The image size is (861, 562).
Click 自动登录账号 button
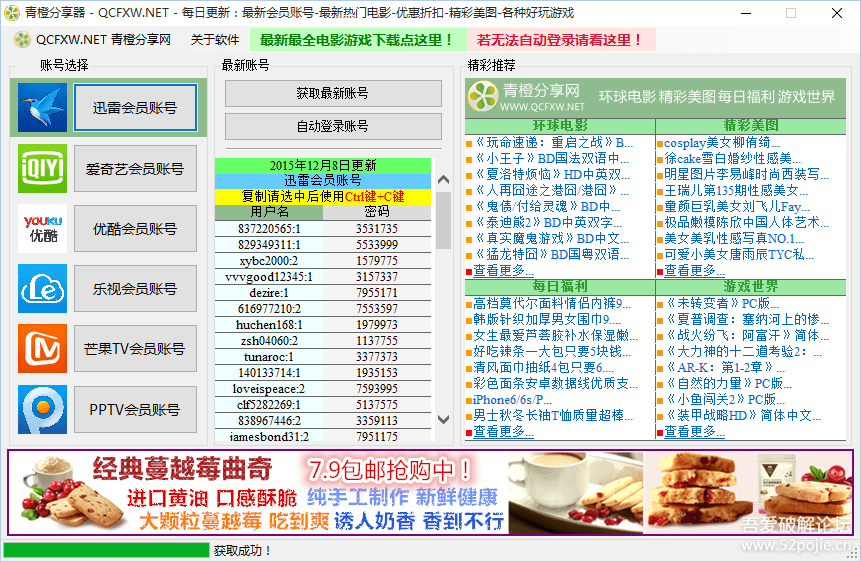[333, 126]
